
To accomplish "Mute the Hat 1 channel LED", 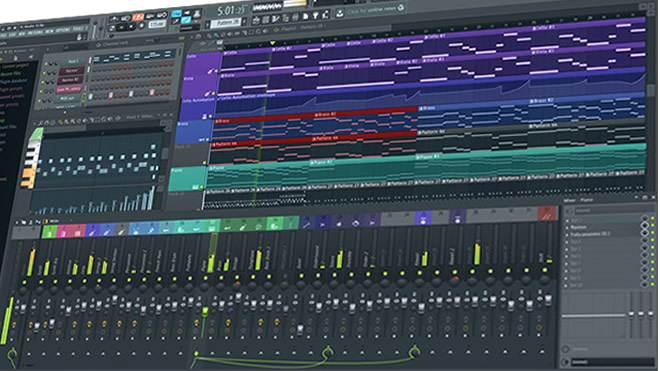I will click(x=46, y=64).
